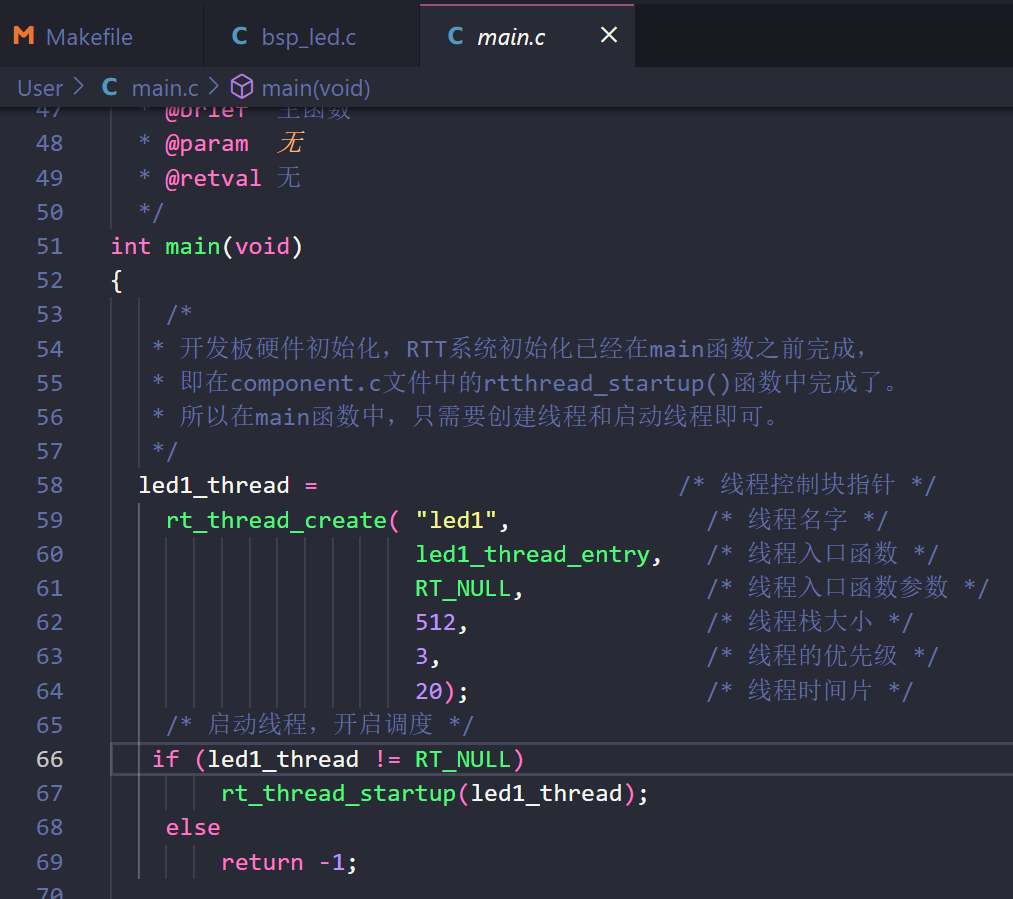The image size is (1013, 899).
Task: Click line number 51 in gutter
Action: click(49, 246)
